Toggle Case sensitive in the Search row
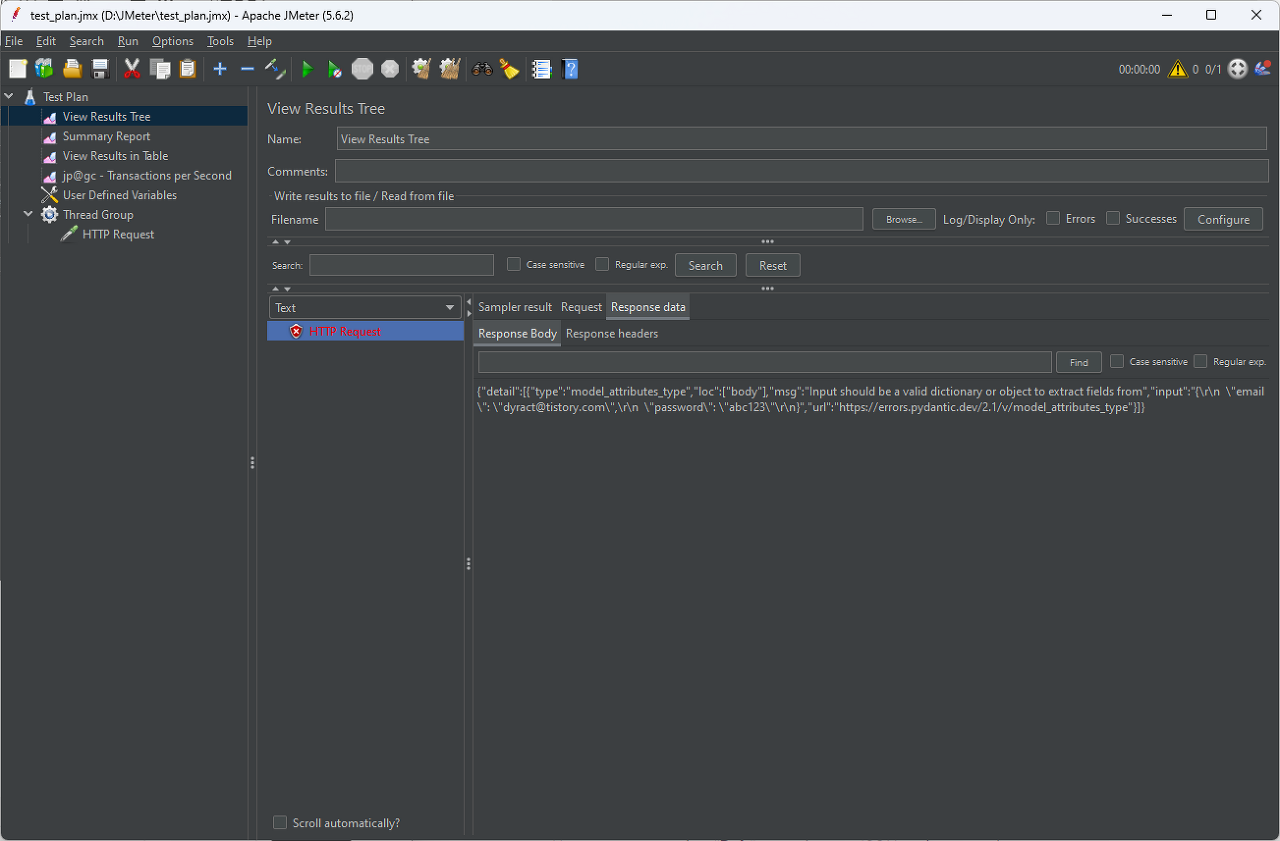The width and height of the screenshot is (1280, 841). [x=514, y=264]
